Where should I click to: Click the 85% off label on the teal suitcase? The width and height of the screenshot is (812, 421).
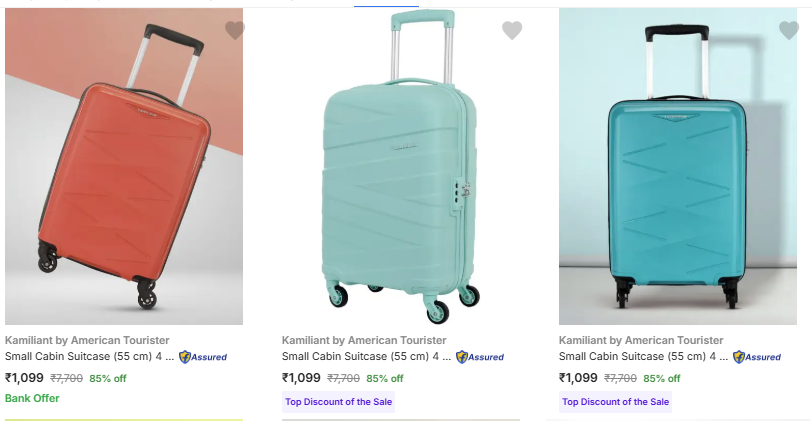661,379
